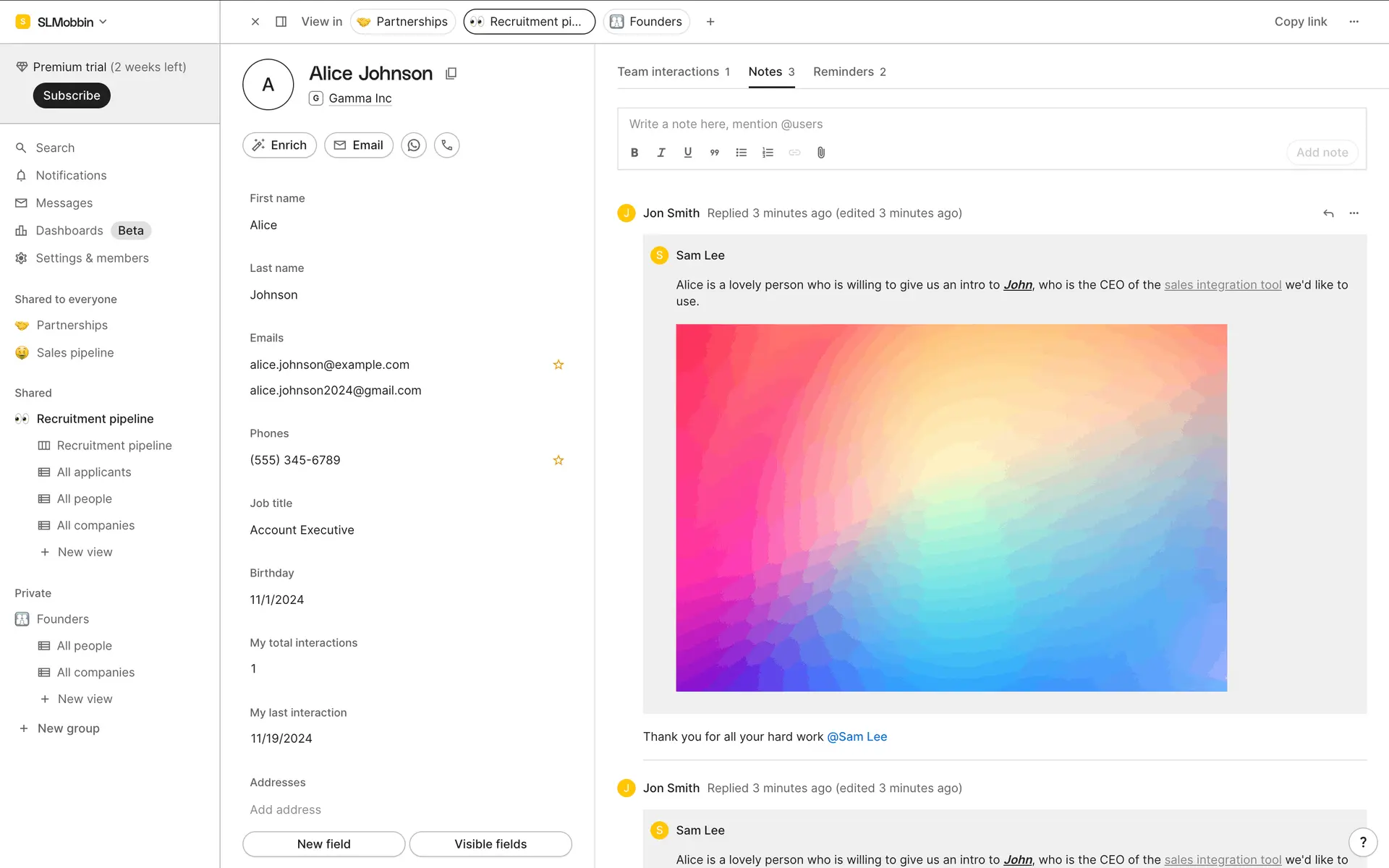The height and width of the screenshot is (868, 1389).
Task: Toggle primary star for alice.johnson@example.com
Action: coord(558,365)
